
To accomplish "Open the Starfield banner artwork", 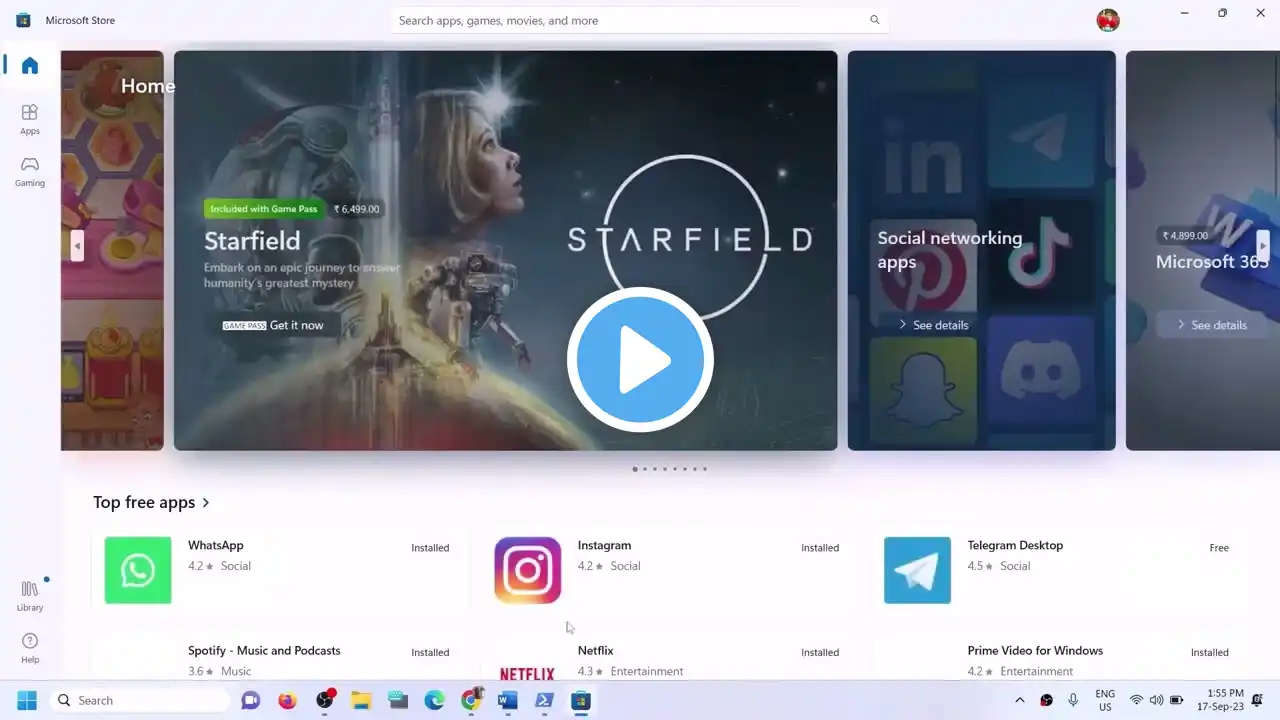I will click(x=505, y=250).
